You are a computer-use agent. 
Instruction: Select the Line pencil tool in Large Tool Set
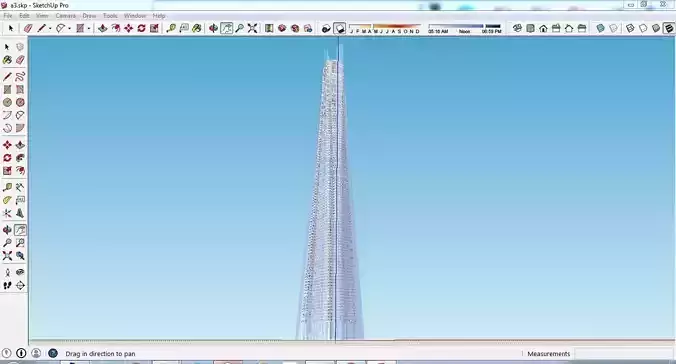[x=7, y=77]
